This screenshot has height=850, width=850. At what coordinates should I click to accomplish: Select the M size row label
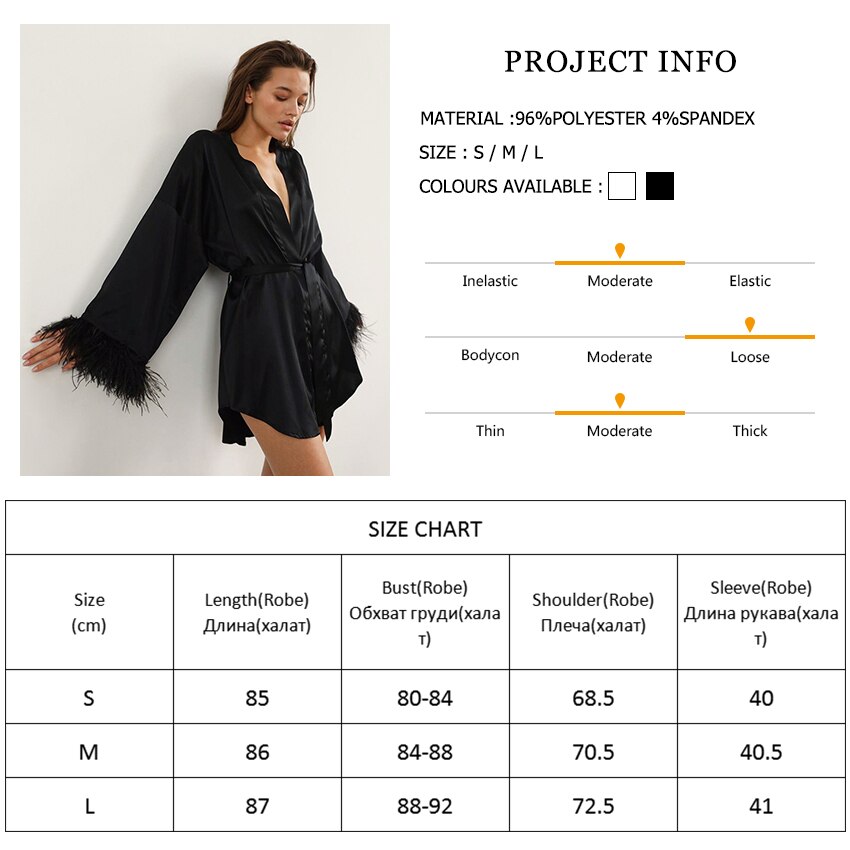(89, 752)
